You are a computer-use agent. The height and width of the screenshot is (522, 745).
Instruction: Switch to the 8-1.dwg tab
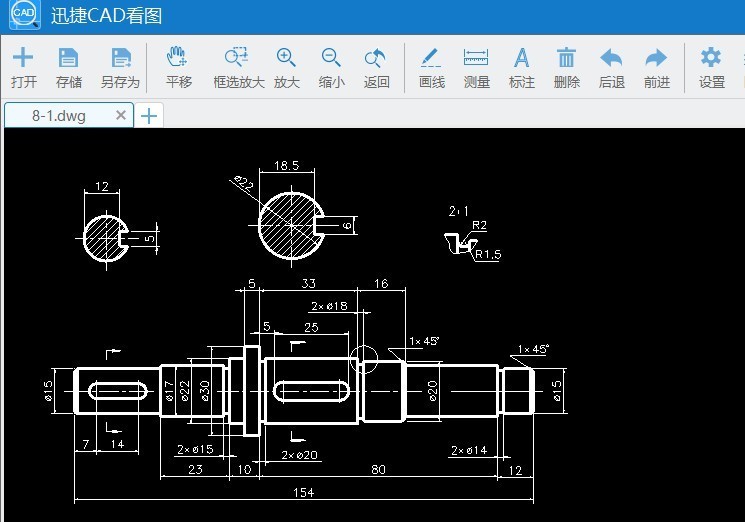(x=59, y=115)
